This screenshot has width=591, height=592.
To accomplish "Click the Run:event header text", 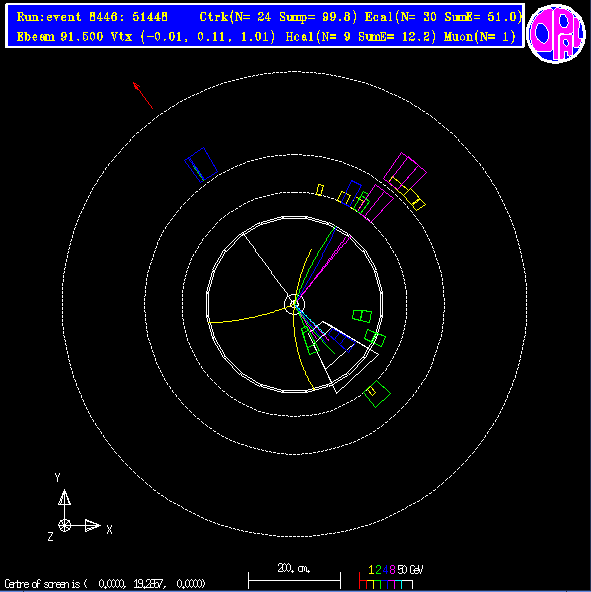I will pos(93,17).
